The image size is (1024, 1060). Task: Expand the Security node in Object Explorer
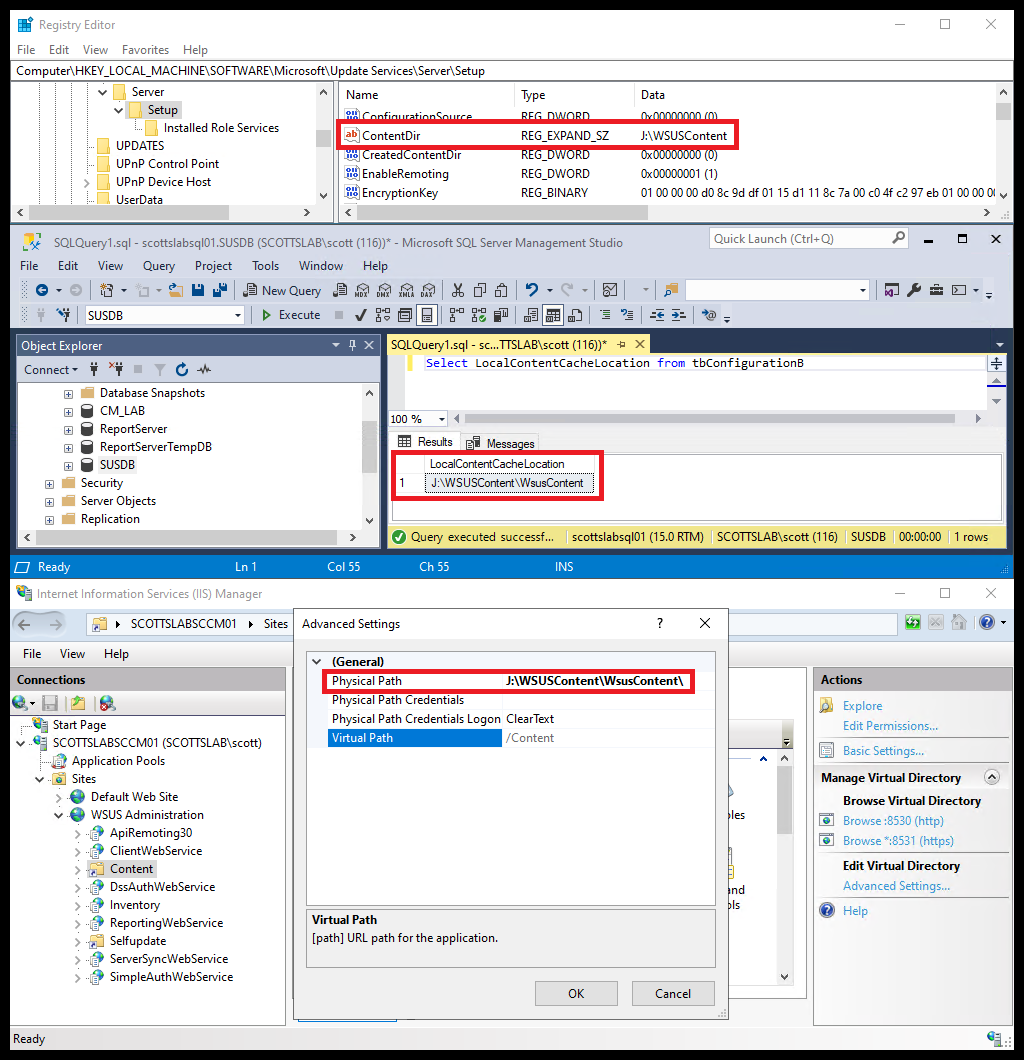click(49, 482)
